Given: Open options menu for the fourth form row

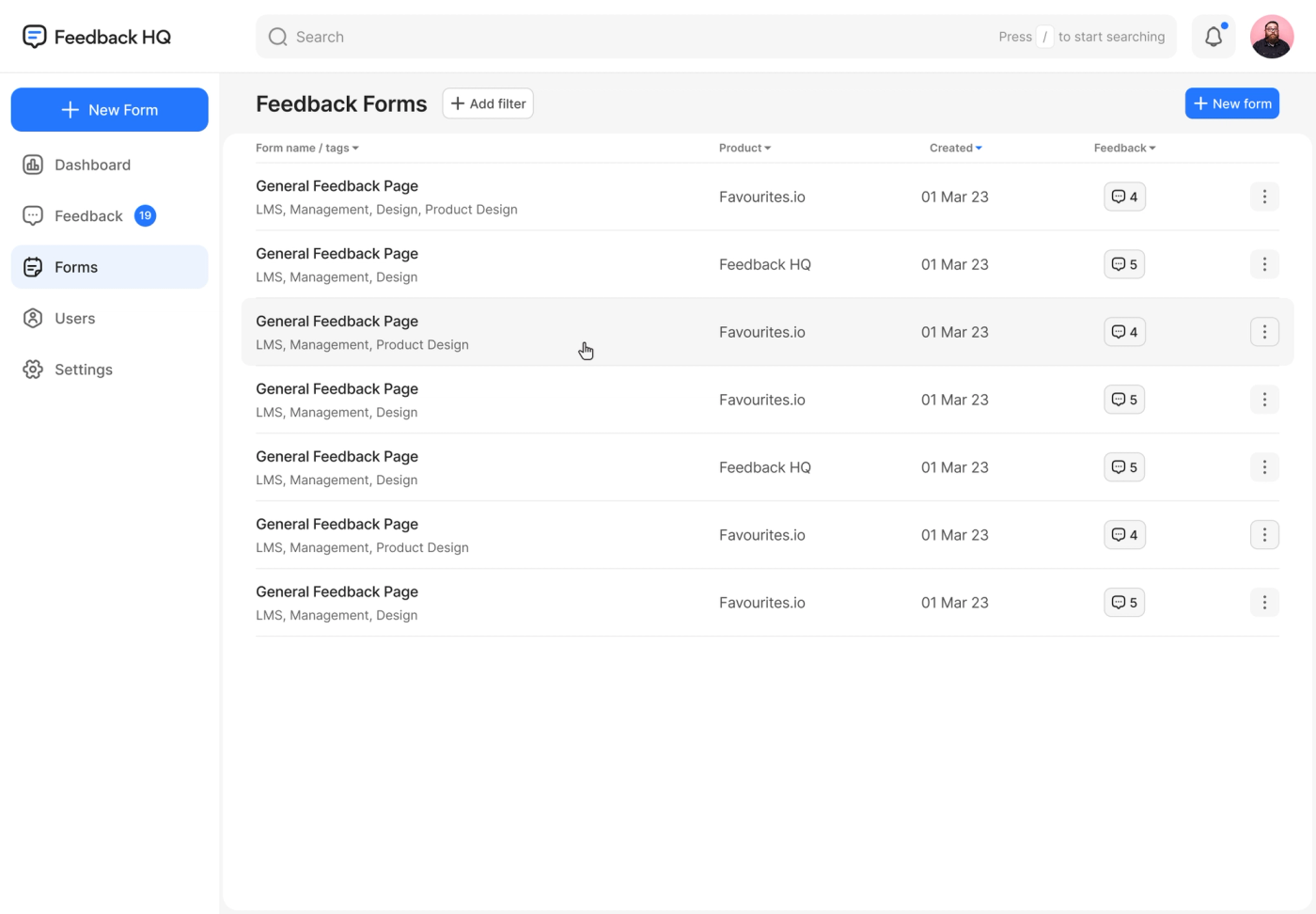Looking at the screenshot, I should coord(1264,400).
